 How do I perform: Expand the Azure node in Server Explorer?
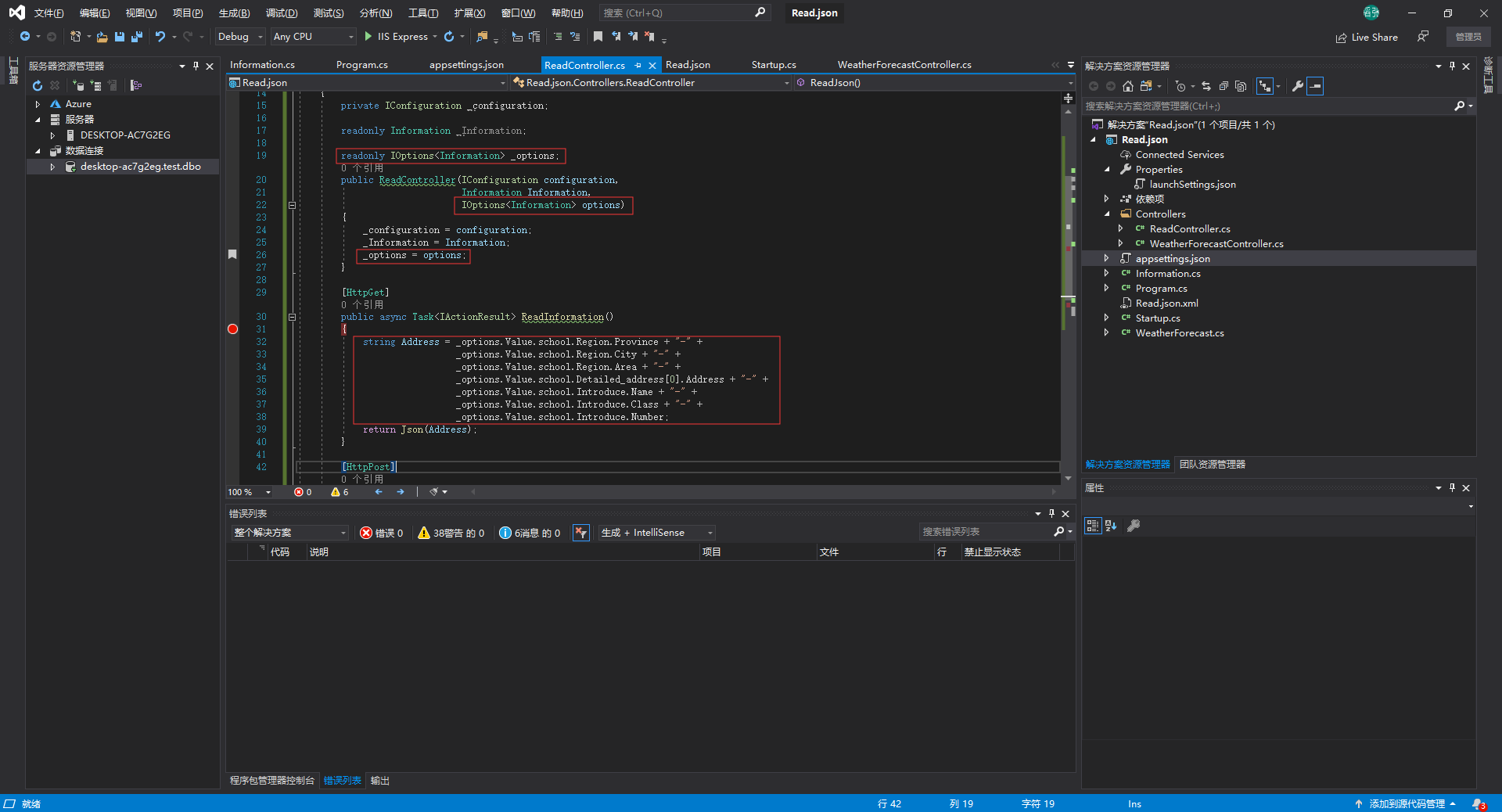tap(38, 104)
